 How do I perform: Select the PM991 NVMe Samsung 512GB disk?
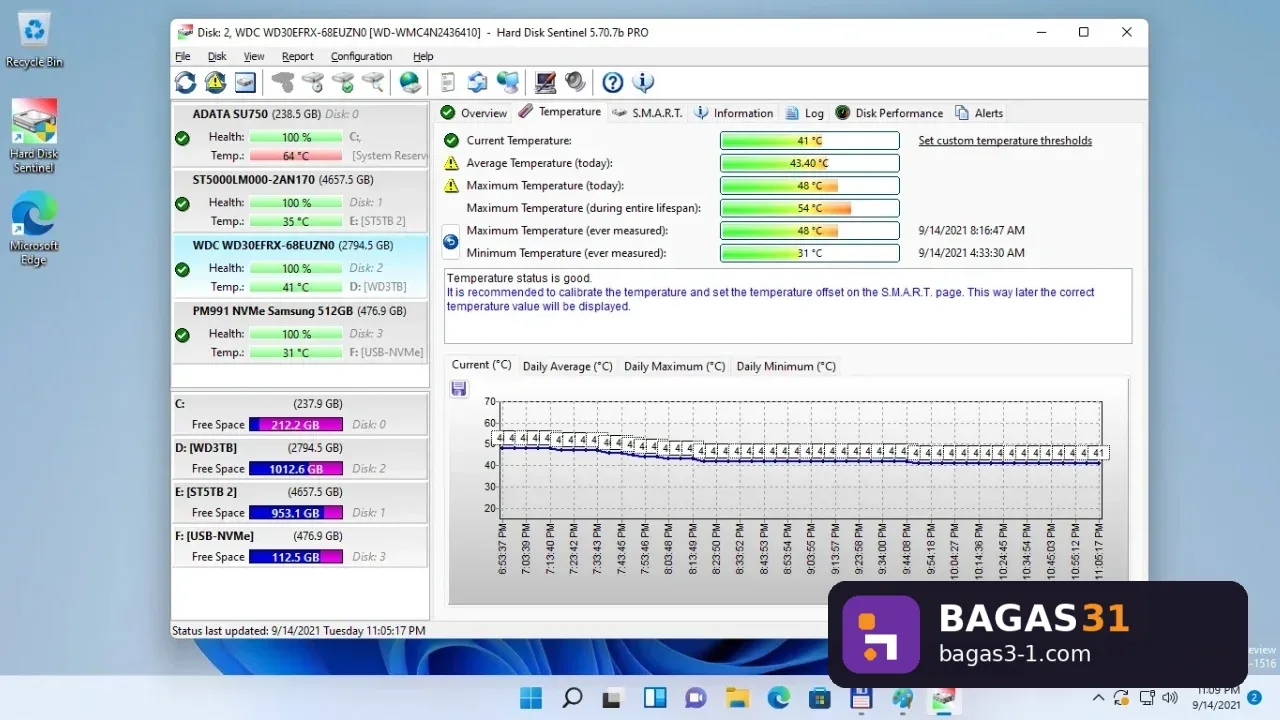coord(300,332)
